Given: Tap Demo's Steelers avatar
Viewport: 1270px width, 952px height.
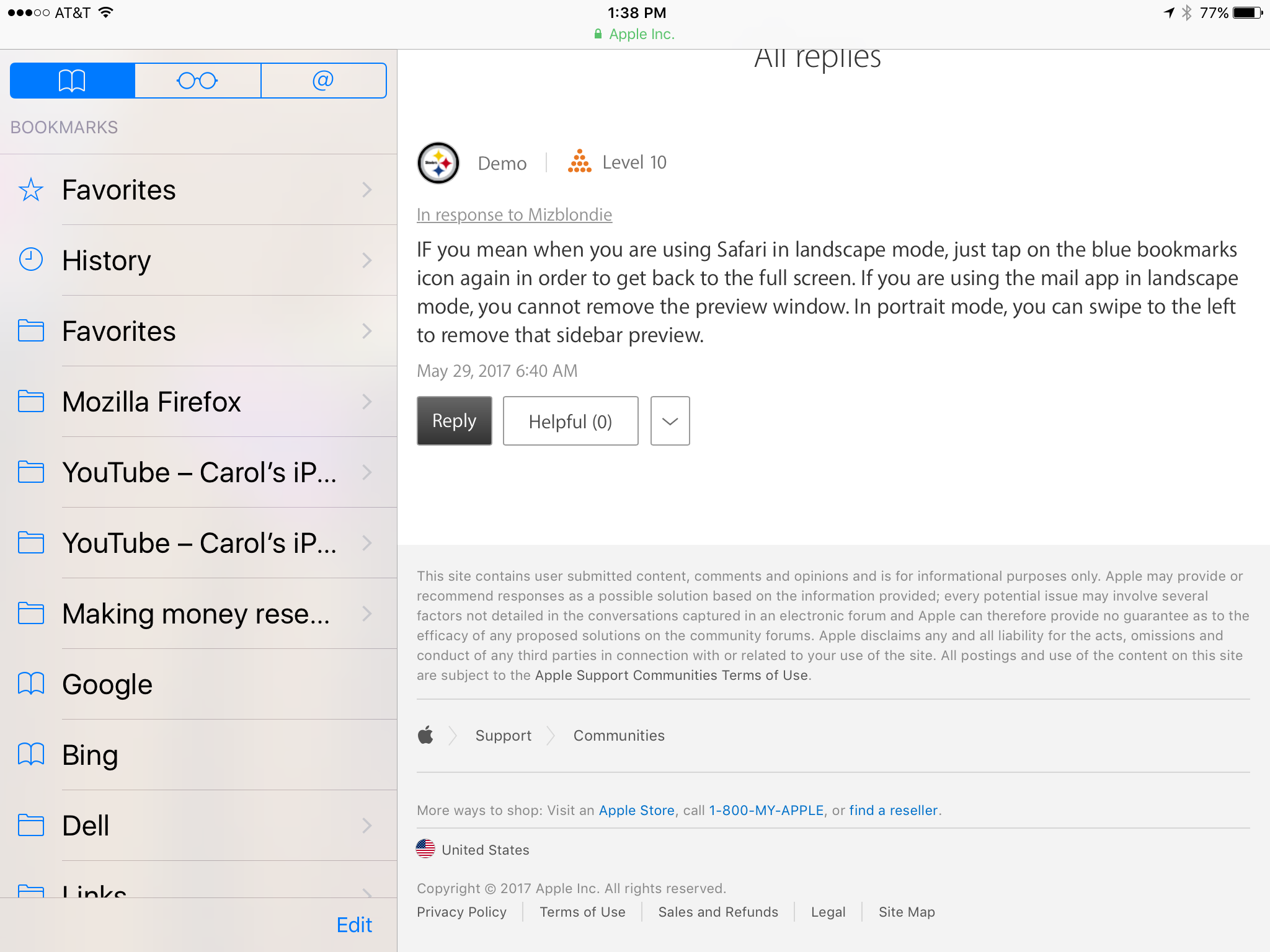Looking at the screenshot, I should tap(438, 163).
